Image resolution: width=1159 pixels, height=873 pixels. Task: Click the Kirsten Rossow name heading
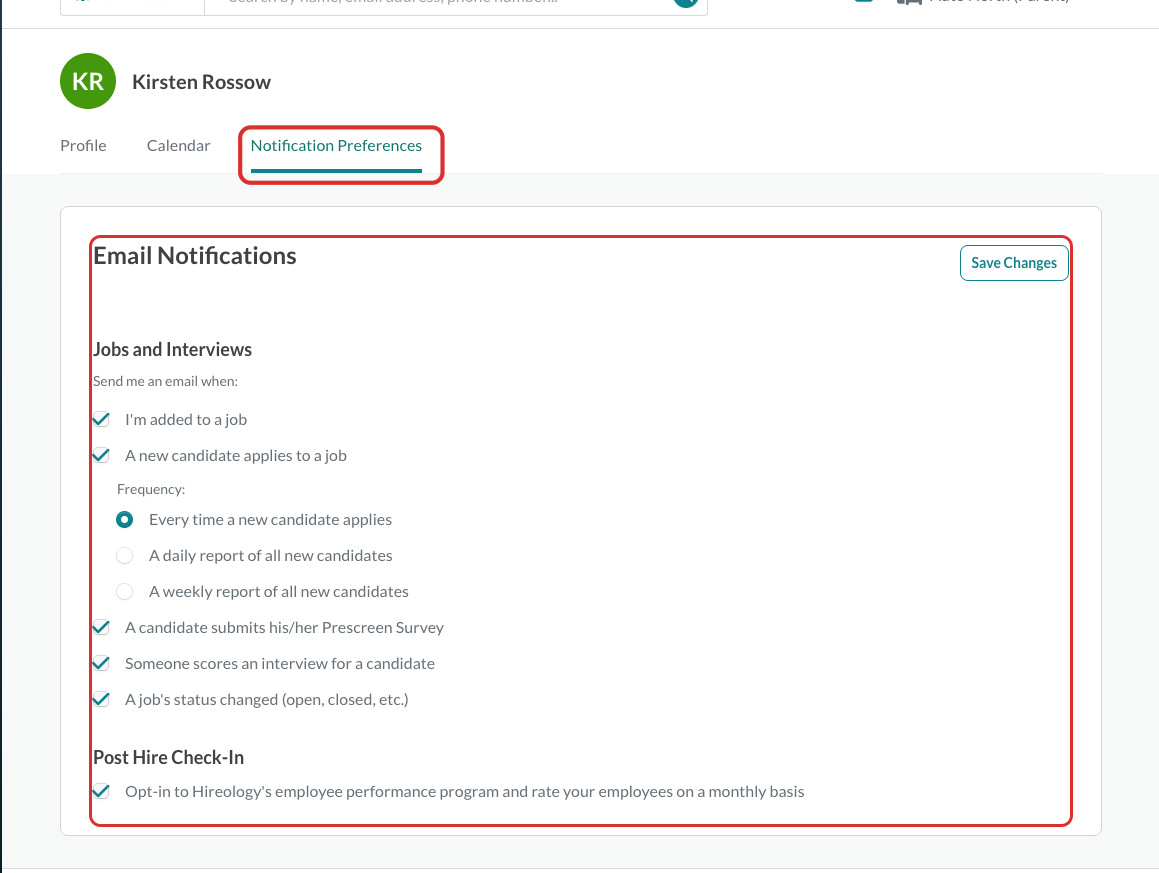pos(201,82)
